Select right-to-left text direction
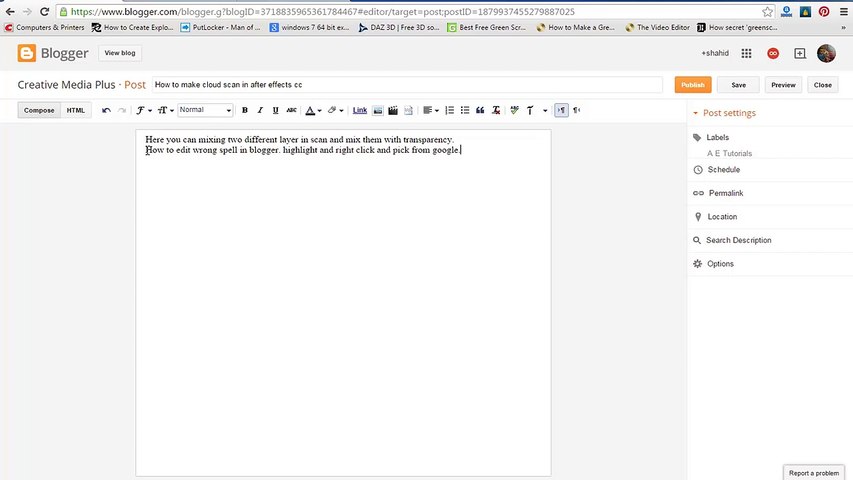The width and height of the screenshot is (853, 480). pyautogui.click(x=577, y=110)
